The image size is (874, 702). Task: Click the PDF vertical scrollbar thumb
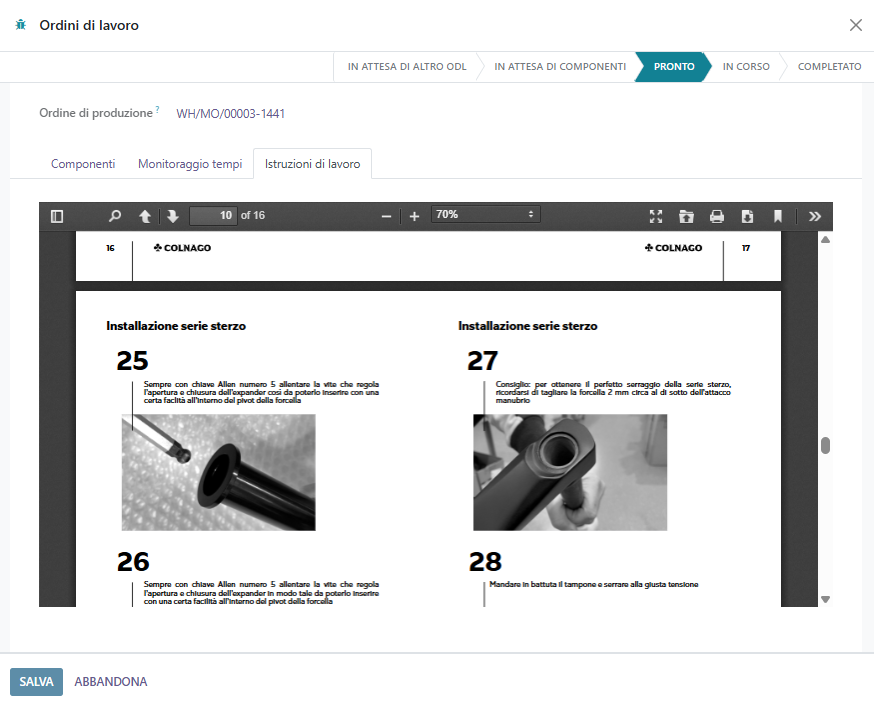(825, 446)
